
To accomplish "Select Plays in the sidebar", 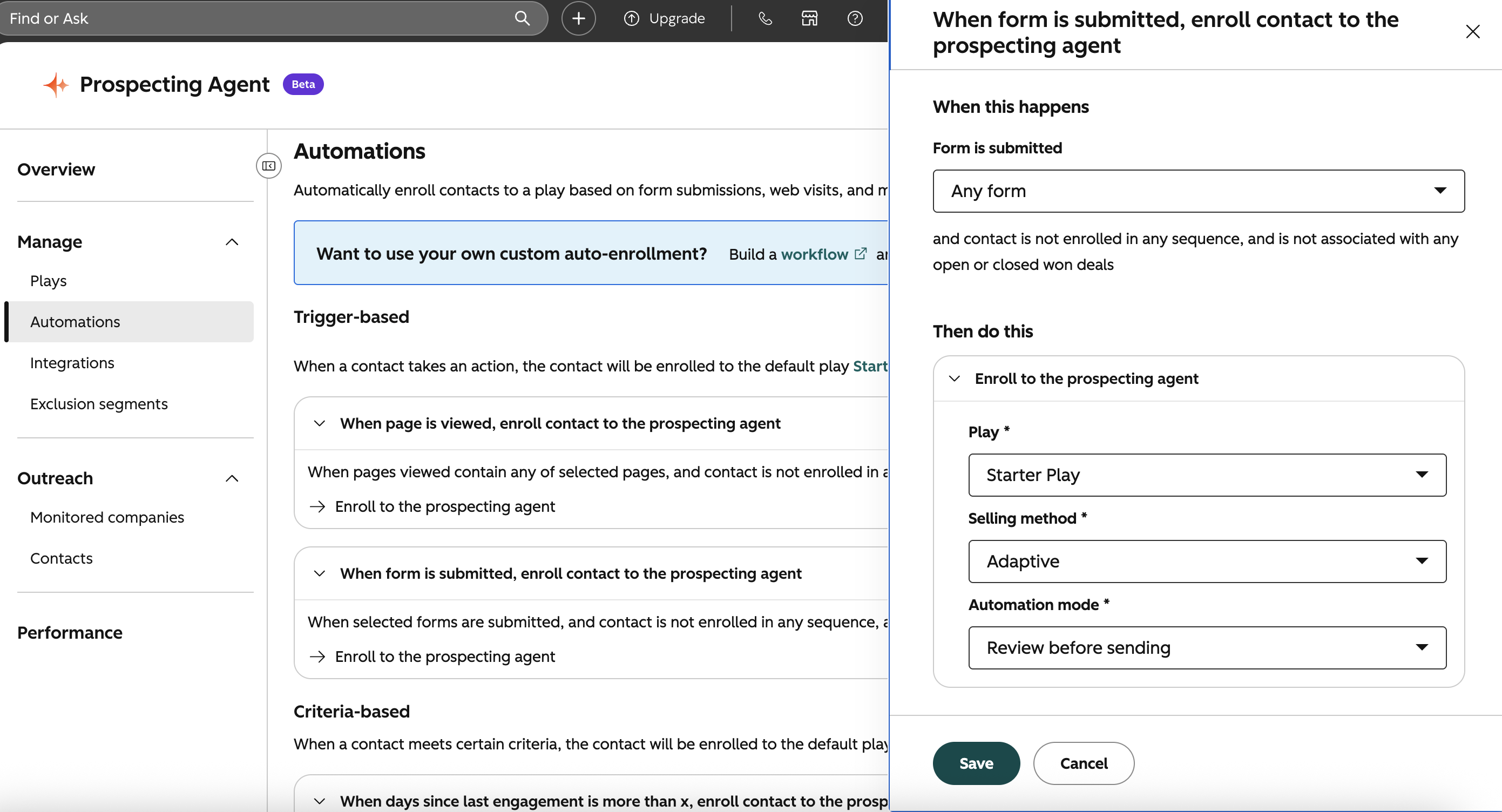I will click(x=49, y=281).
